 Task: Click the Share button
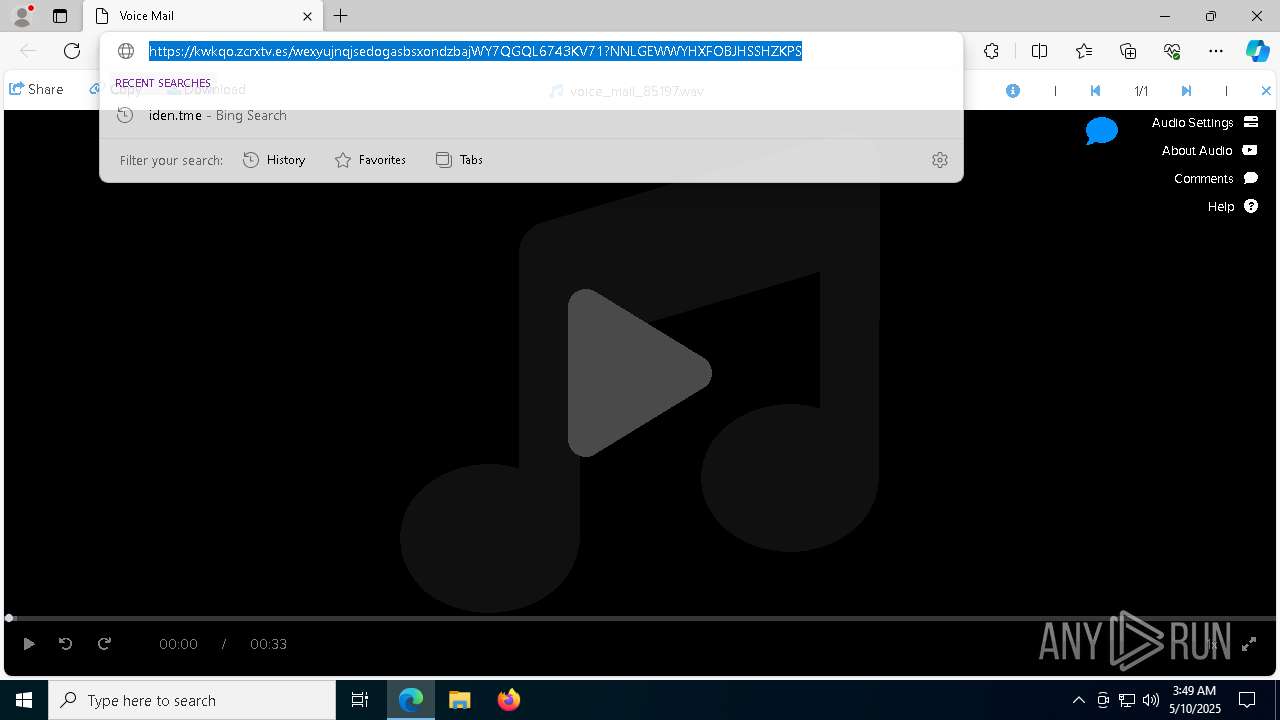click(x=36, y=89)
